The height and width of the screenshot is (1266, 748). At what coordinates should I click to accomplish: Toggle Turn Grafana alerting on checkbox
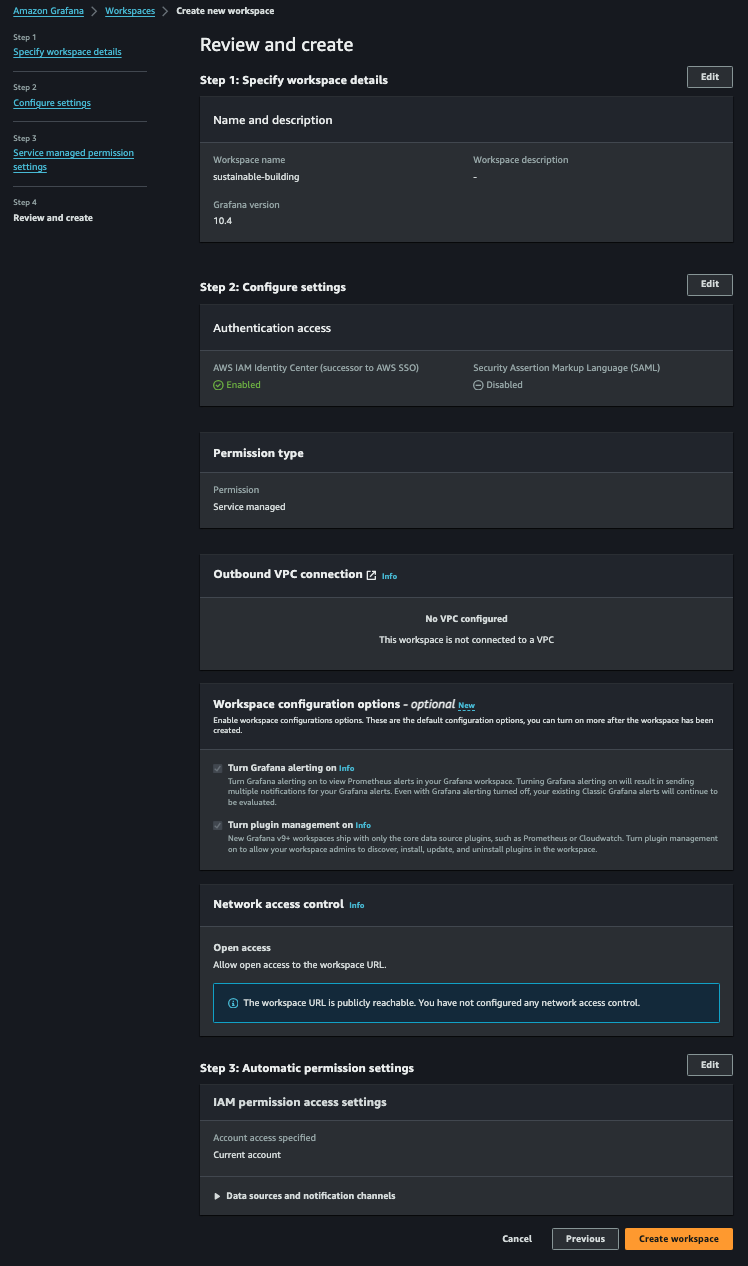coord(218,768)
